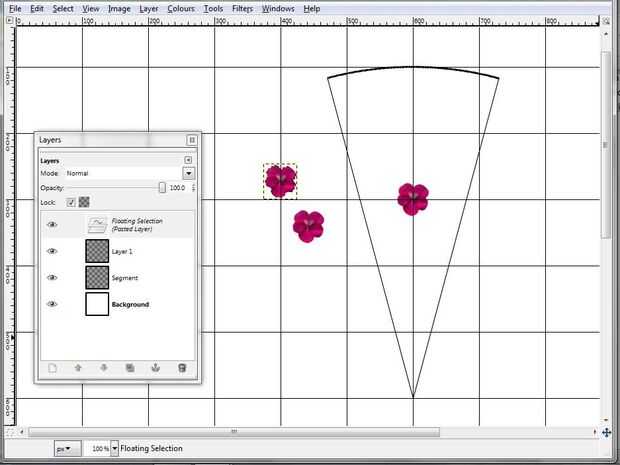Screen dimensions: 620x465
Task: Open the px units dropdown in the status bar
Action: tap(68, 449)
